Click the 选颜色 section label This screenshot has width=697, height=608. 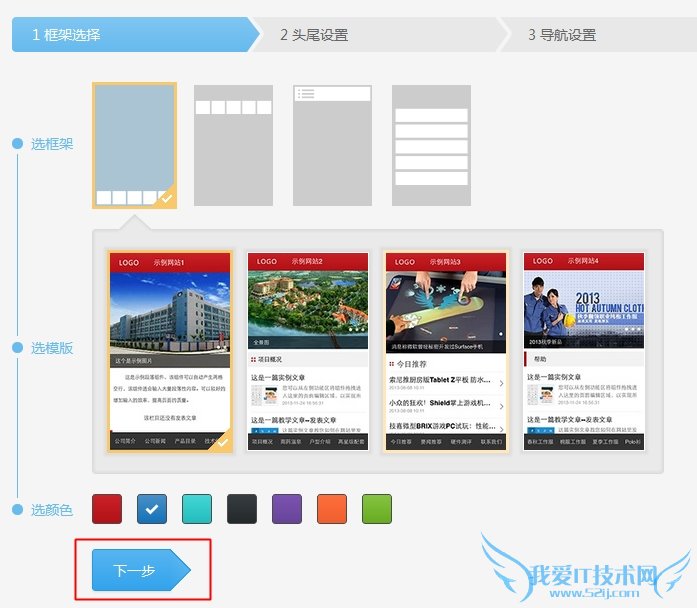pyautogui.click(x=52, y=510)
